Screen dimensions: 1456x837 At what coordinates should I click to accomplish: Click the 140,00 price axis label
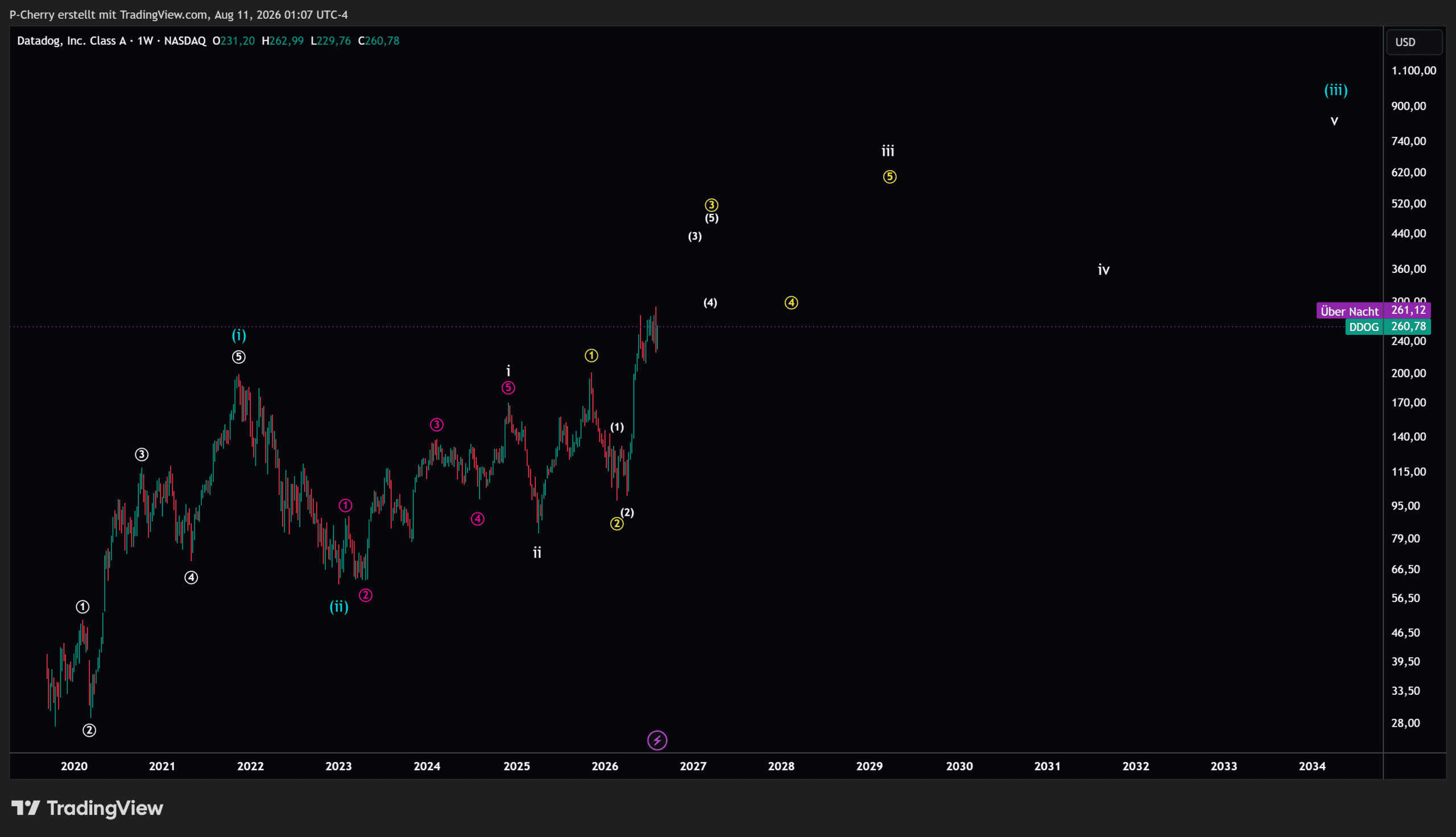point(1408,437)
